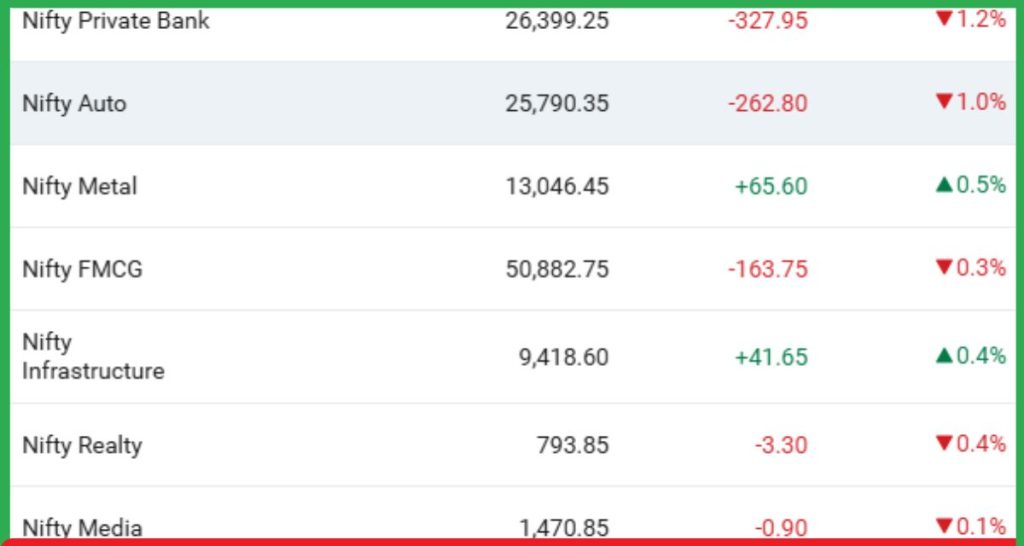Click the Nifty Media index name

[82, 528]
